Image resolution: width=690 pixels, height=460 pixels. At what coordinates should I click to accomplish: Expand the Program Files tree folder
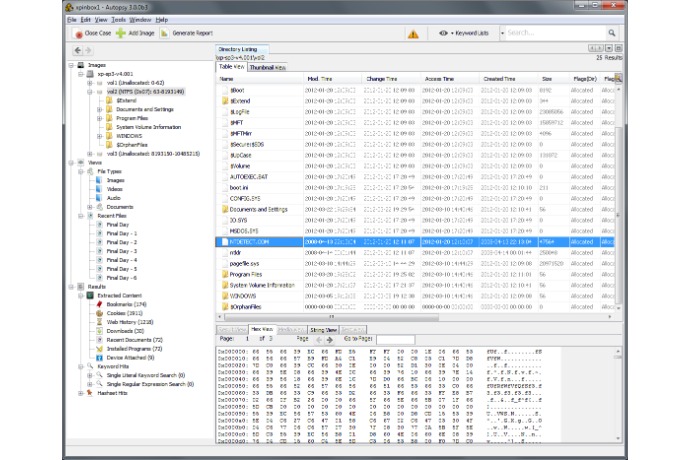pyautogui.click(x=99, y=118)
